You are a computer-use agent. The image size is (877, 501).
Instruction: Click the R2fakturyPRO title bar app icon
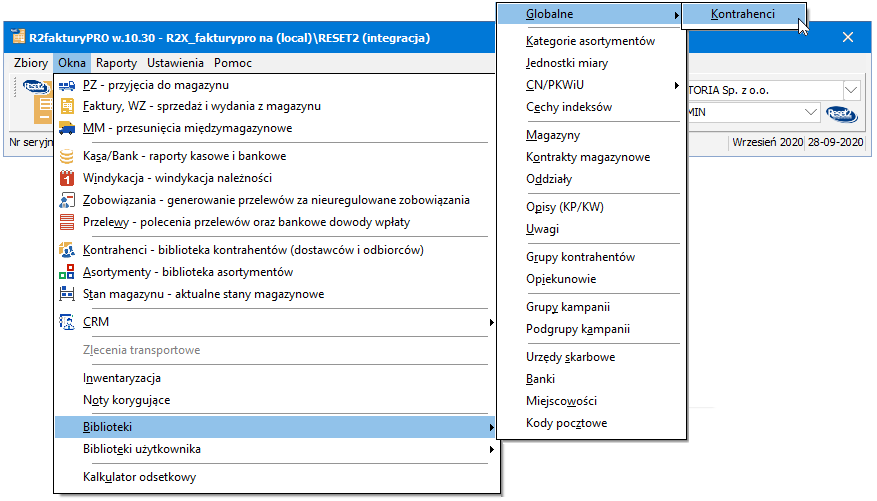point(18,37)
